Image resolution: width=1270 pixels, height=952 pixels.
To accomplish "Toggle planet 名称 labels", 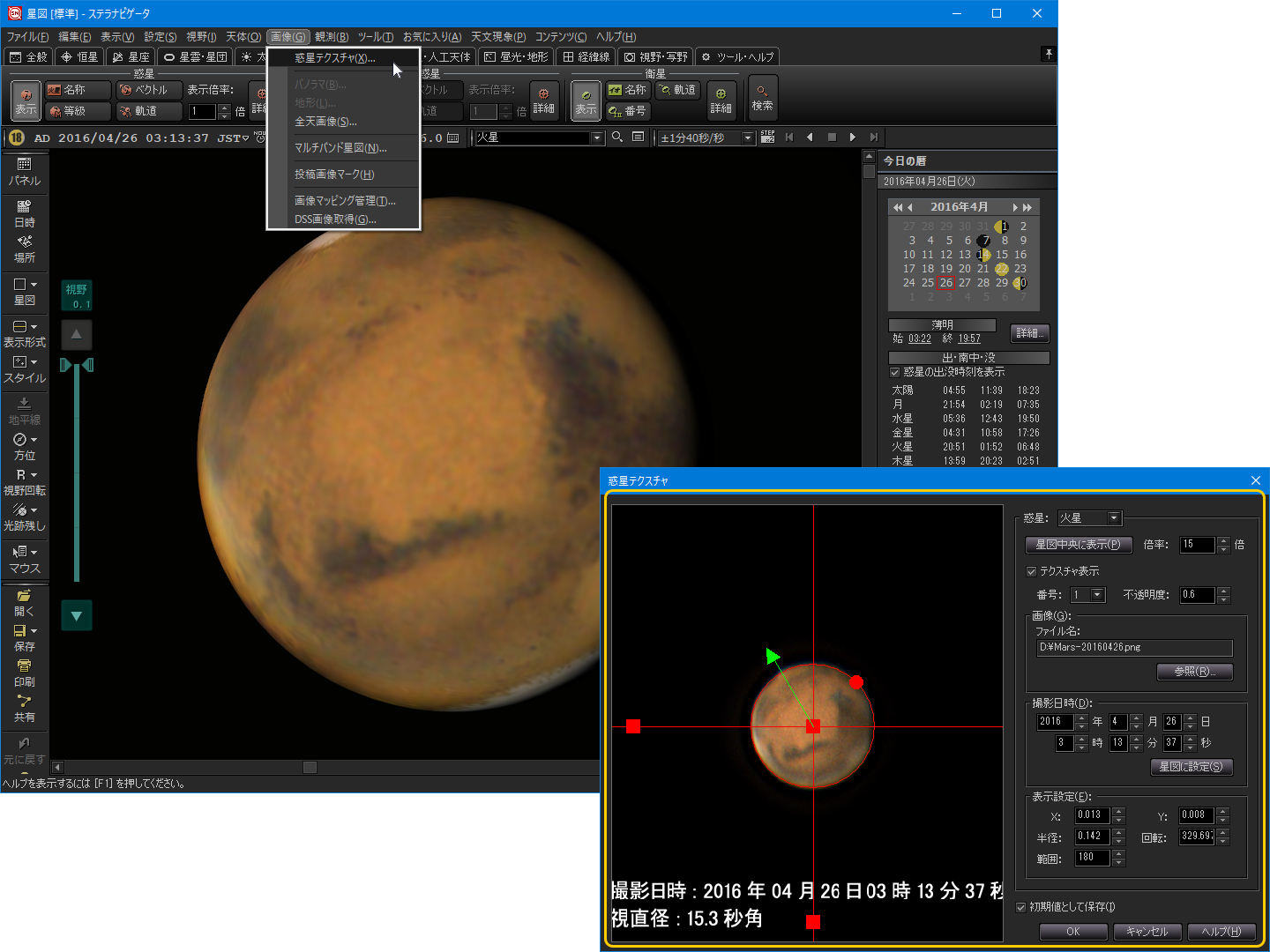I will 78,90.
